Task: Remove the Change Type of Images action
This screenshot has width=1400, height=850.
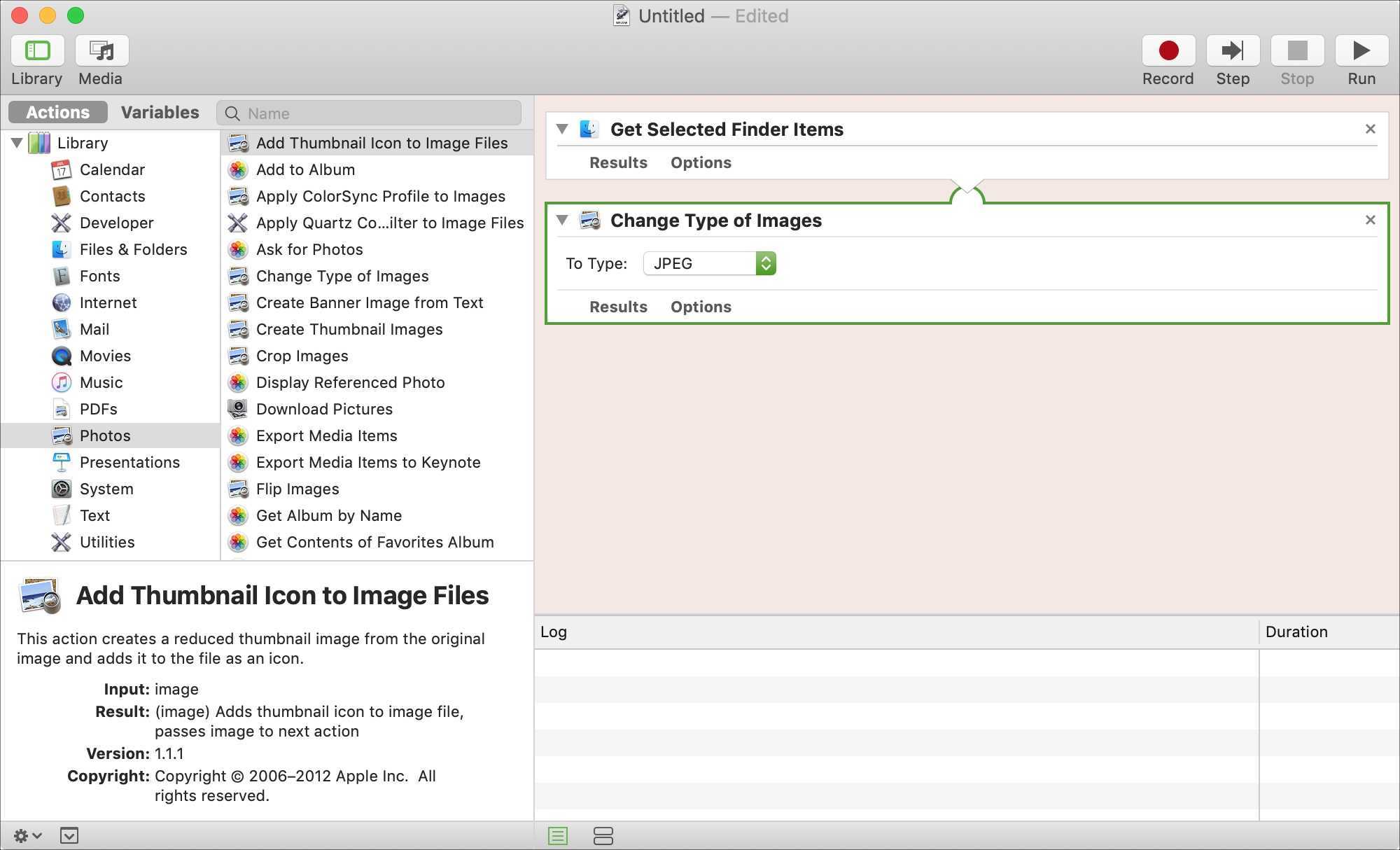Action: pos(1370,220)
